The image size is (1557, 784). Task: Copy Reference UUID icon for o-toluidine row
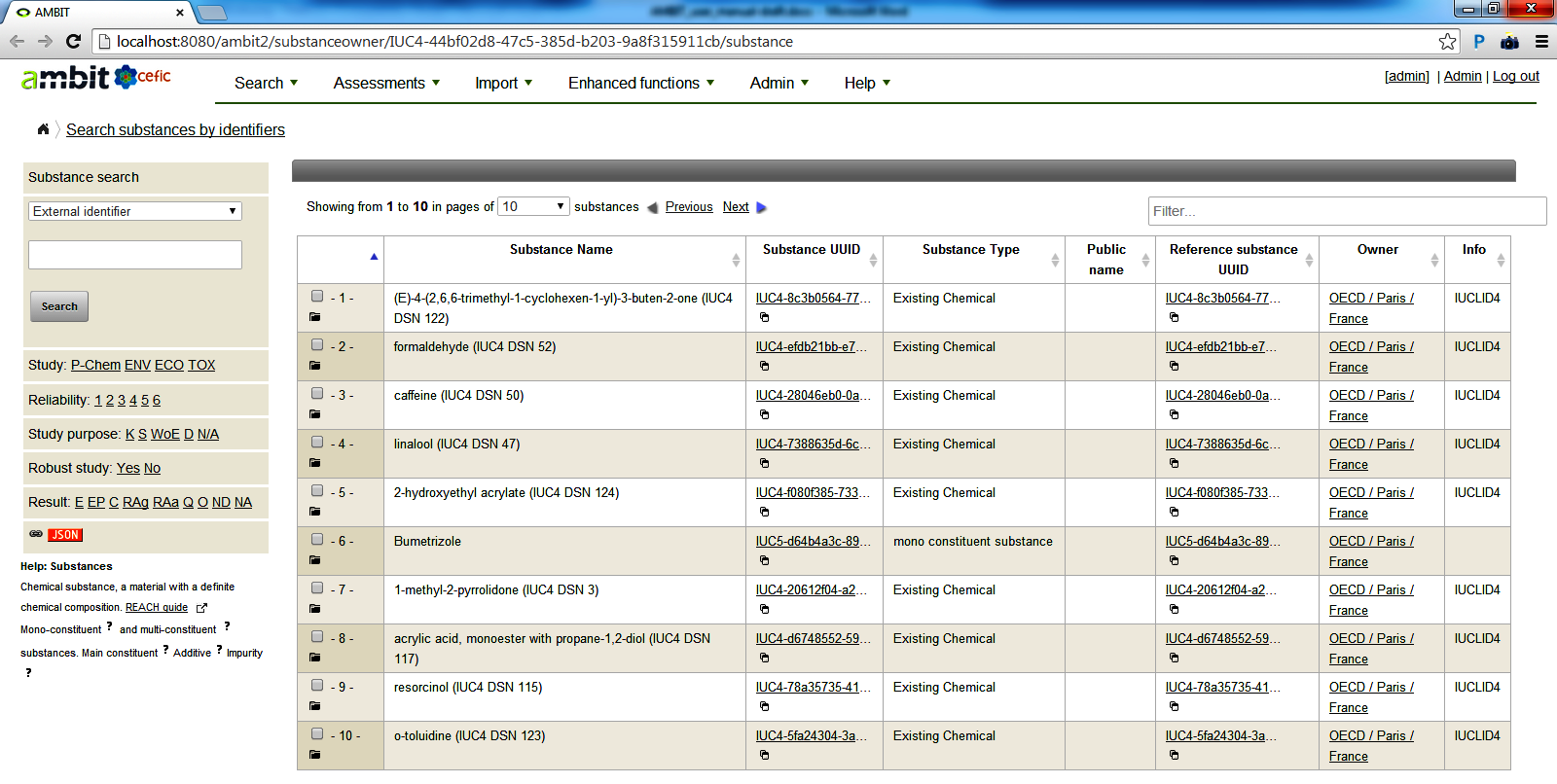pos(1174,755)
